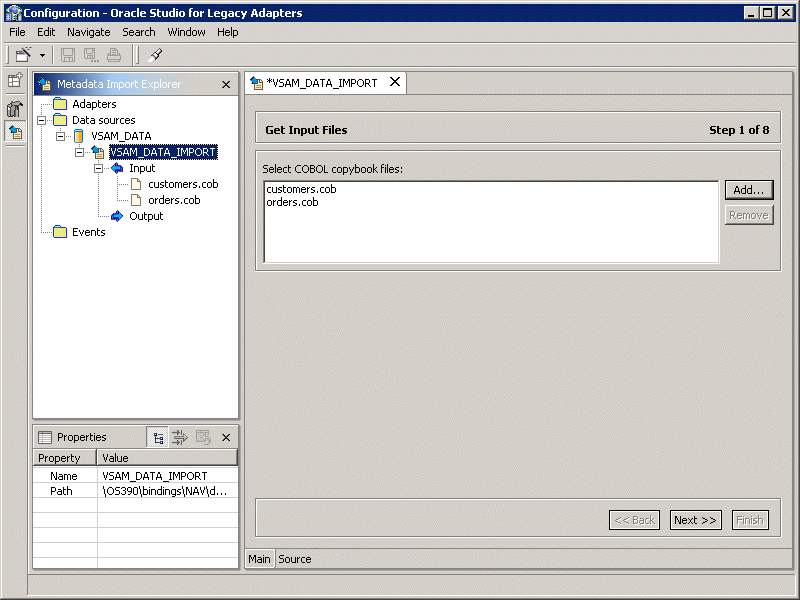
Task: Select orders.cob in the explorer tree
Action: tap(174, 200)
